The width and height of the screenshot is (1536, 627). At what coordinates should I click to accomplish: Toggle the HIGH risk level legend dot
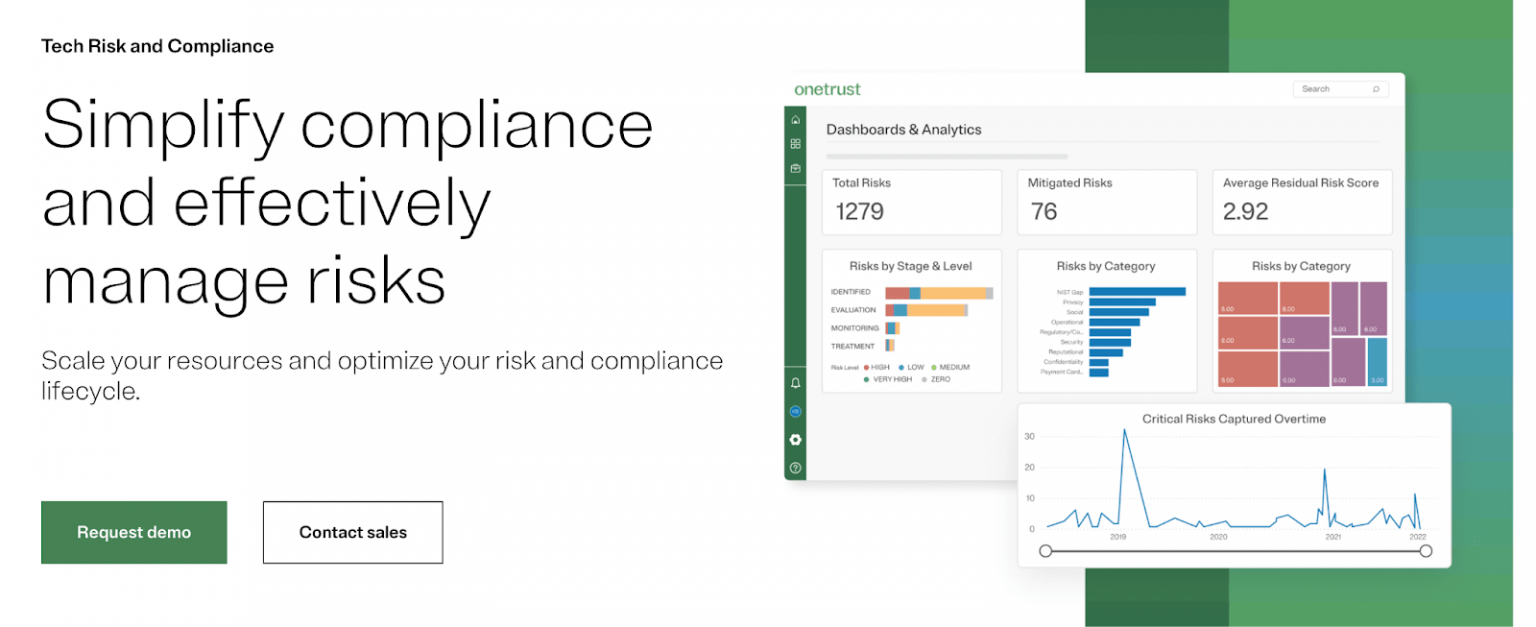pos(866,368)
